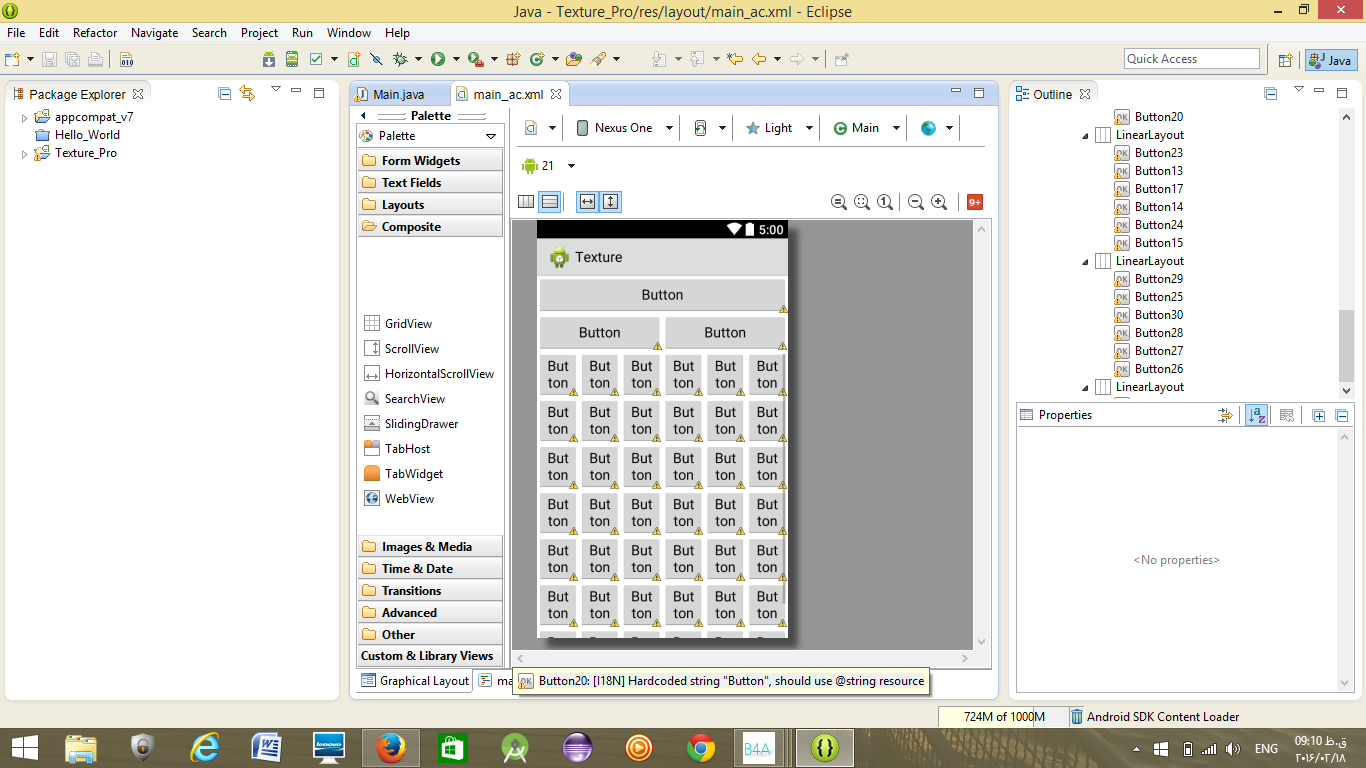The height and width of the screenshot is (768, 1366).
Task: Toggle fill width layout button
Action: coord(587,202)
